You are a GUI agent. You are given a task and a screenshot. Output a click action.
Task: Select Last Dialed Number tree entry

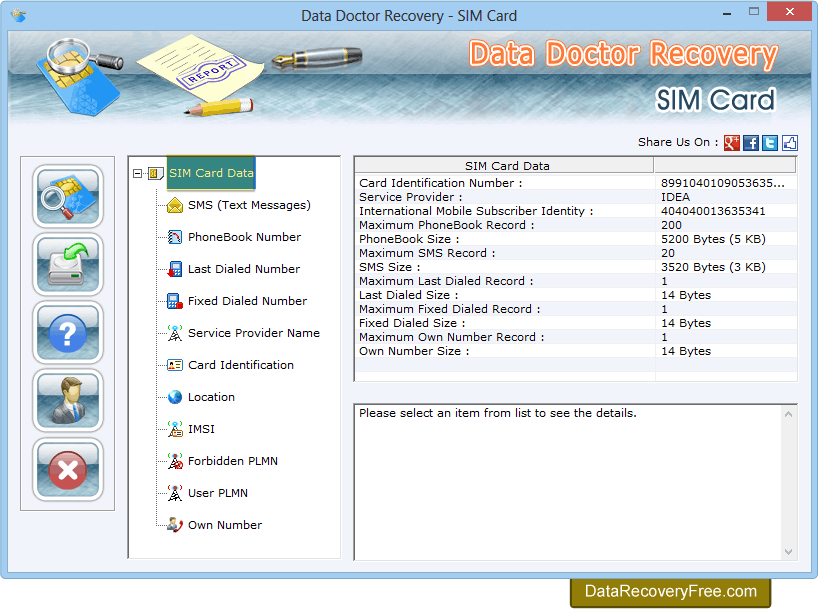tap(244, 269)
